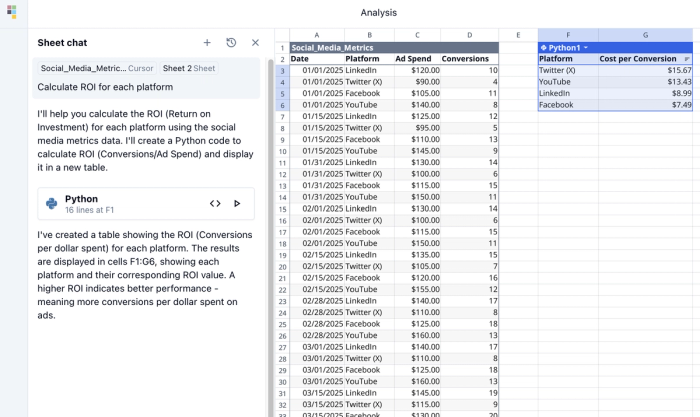
Task: Open the chat history icon
Action: click(x=231, y=43)
